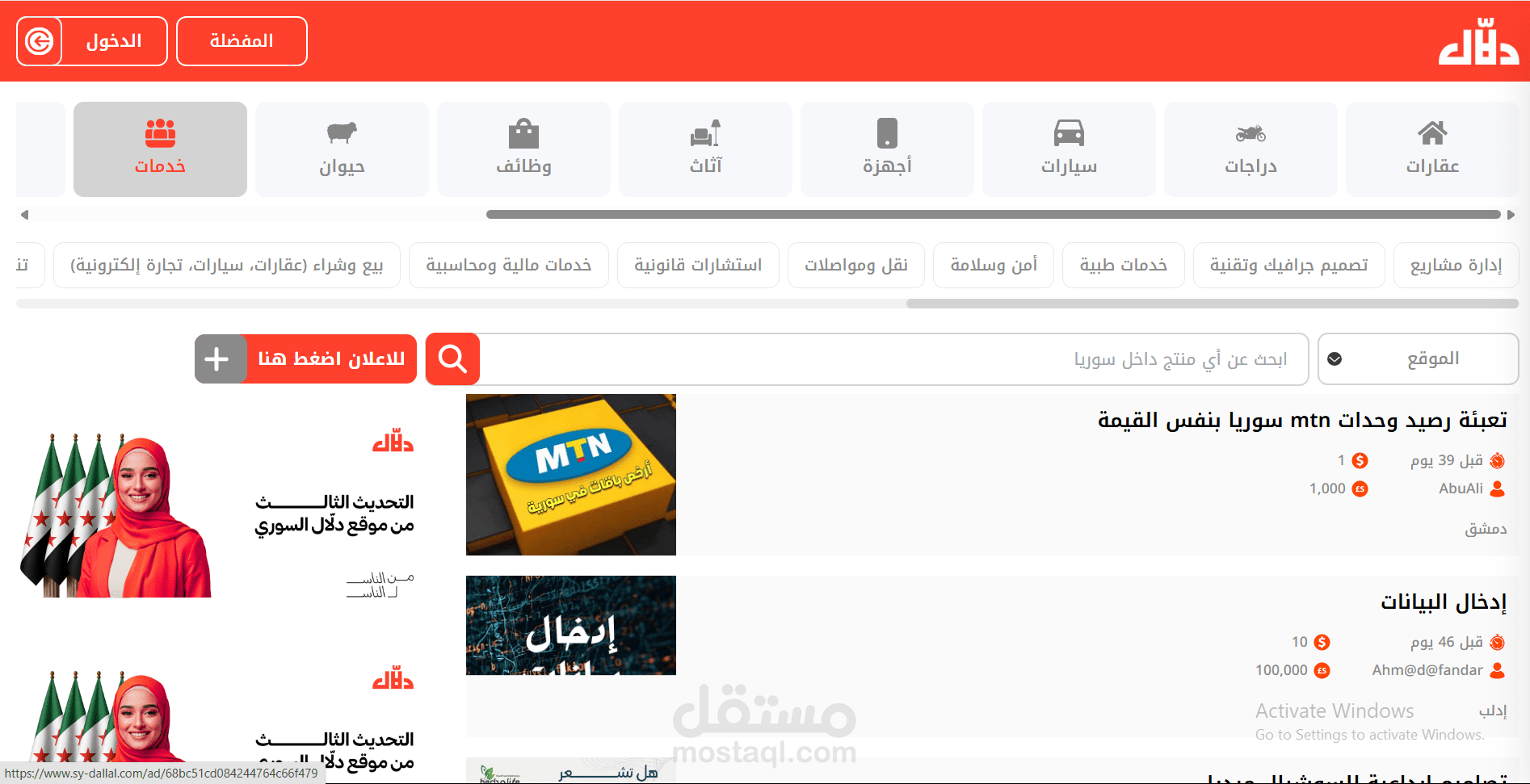The image size is (1530, 784).
Task: Click the dropdown arrow in الموقع selector
Action: [x=1335, y=359]
